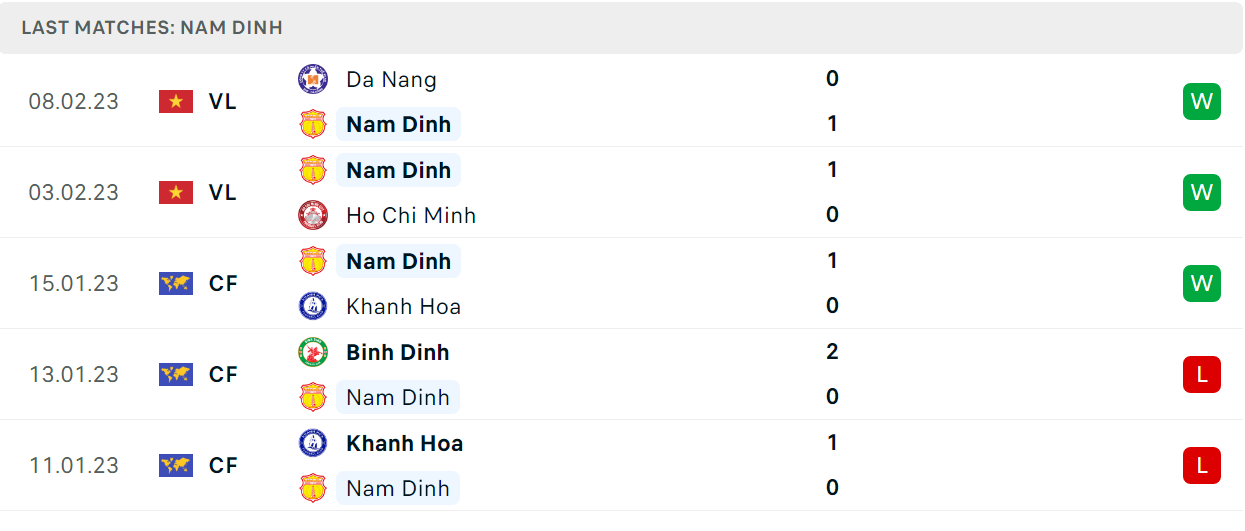Open the L result badge for 13.01.23
Image resolution: width=1245 pixels, height=531 pixels.
(x=1202, y=374)
